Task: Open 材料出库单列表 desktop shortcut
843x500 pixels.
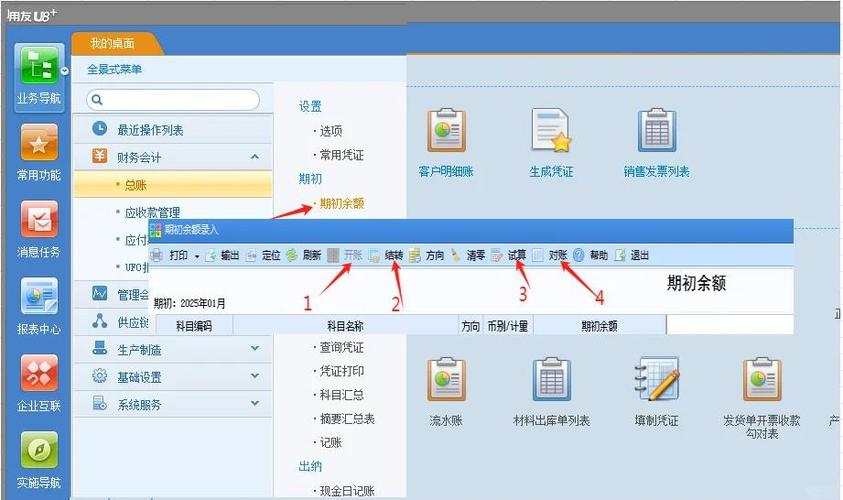Action: [551, 392]
